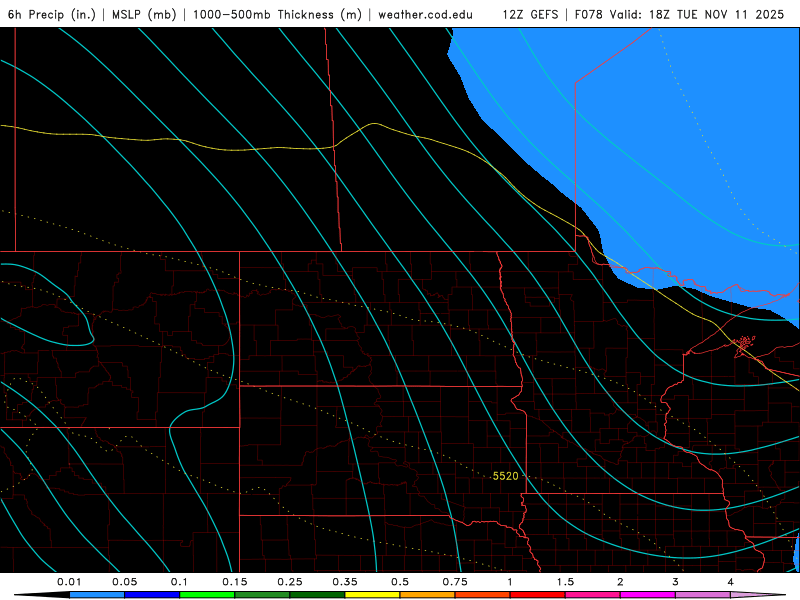Click the yellow 0.35 color swatch
The height and width of the screenshot is (600, 800).
[x=372, y=595]
